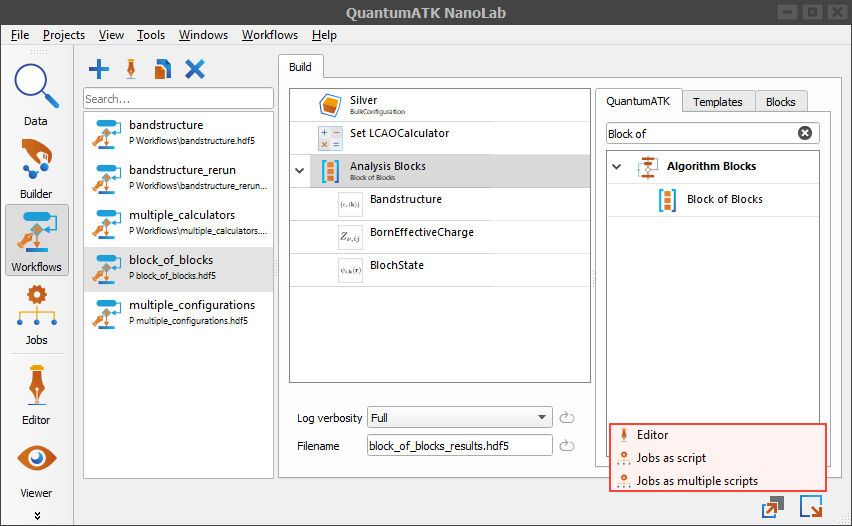
Task: Click the LCAOCalculator calculator icon
Action: point(330,138)
